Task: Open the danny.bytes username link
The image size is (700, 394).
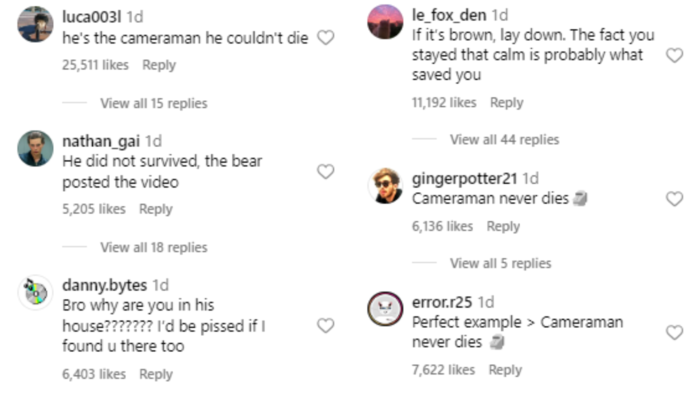Action: [x=104, y=285]
